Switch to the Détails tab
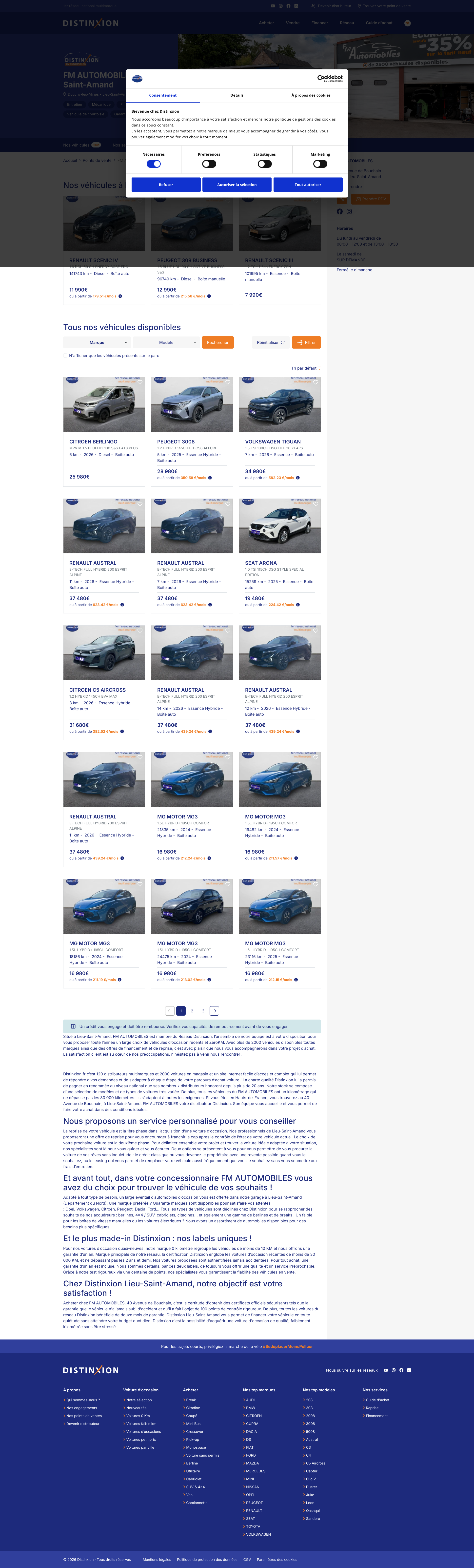This screenshot has width=474, height=1568. coord(237,96)
